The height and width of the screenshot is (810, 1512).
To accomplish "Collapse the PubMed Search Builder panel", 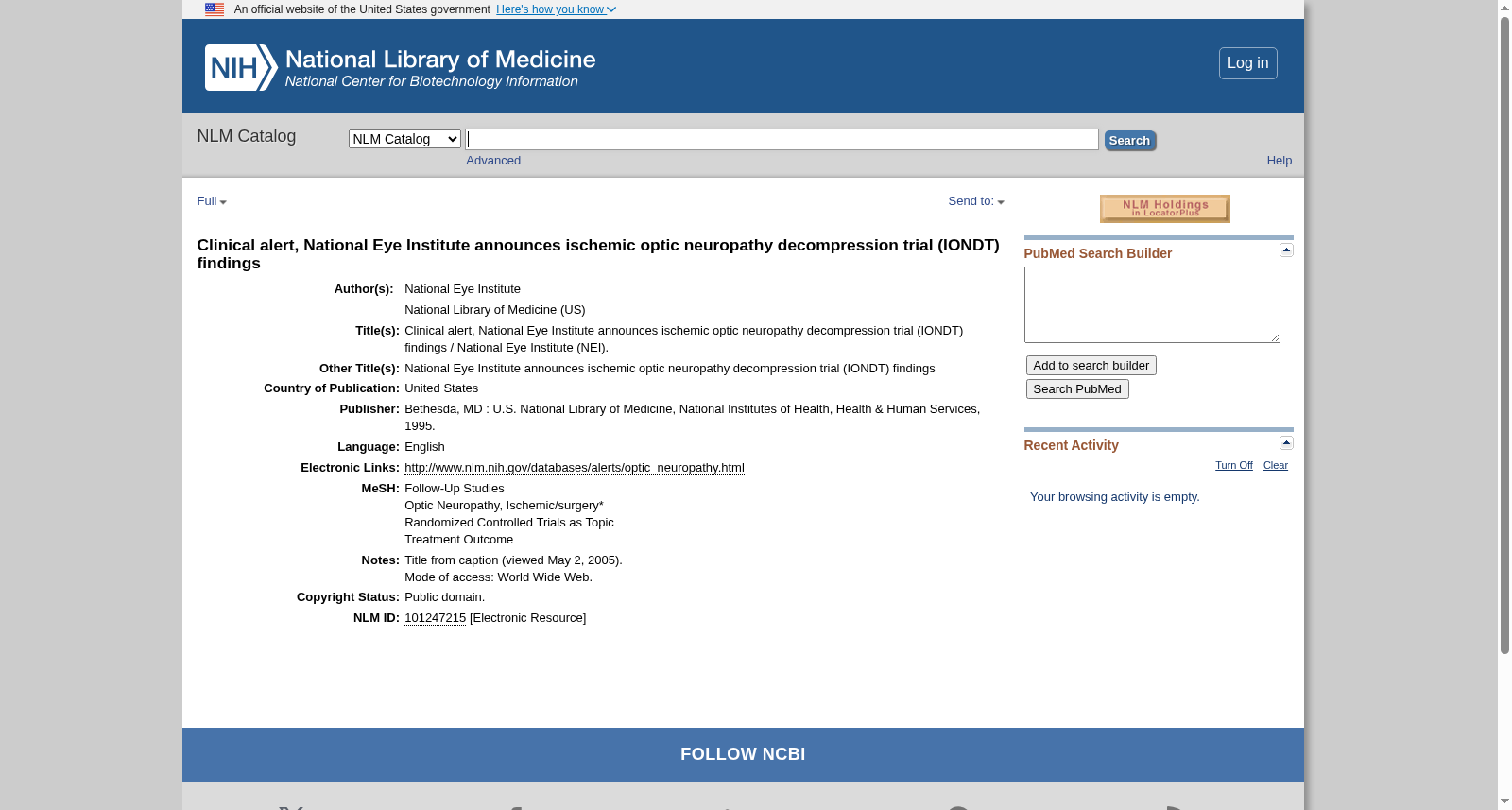I will coord(1286,250).
